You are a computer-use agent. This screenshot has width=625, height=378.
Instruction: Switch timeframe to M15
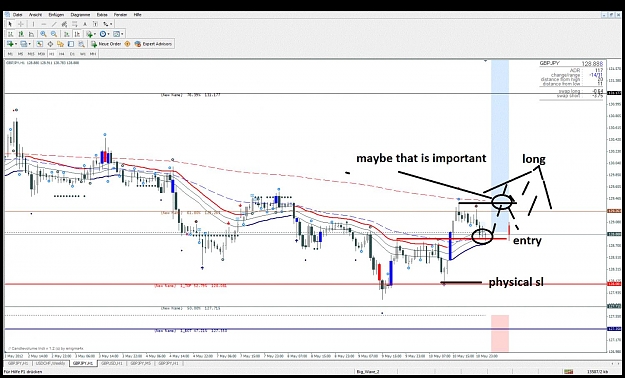click(31, 53)
